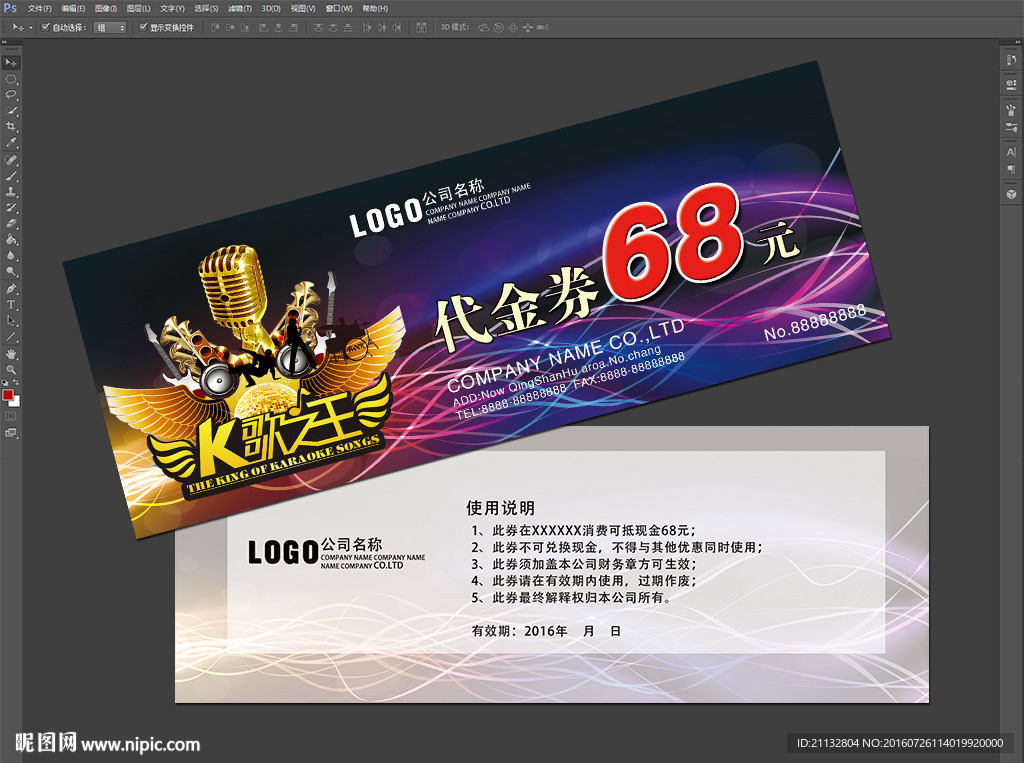Select the Pen tool
The image size is (1024, 763).
tap(11, 289)
